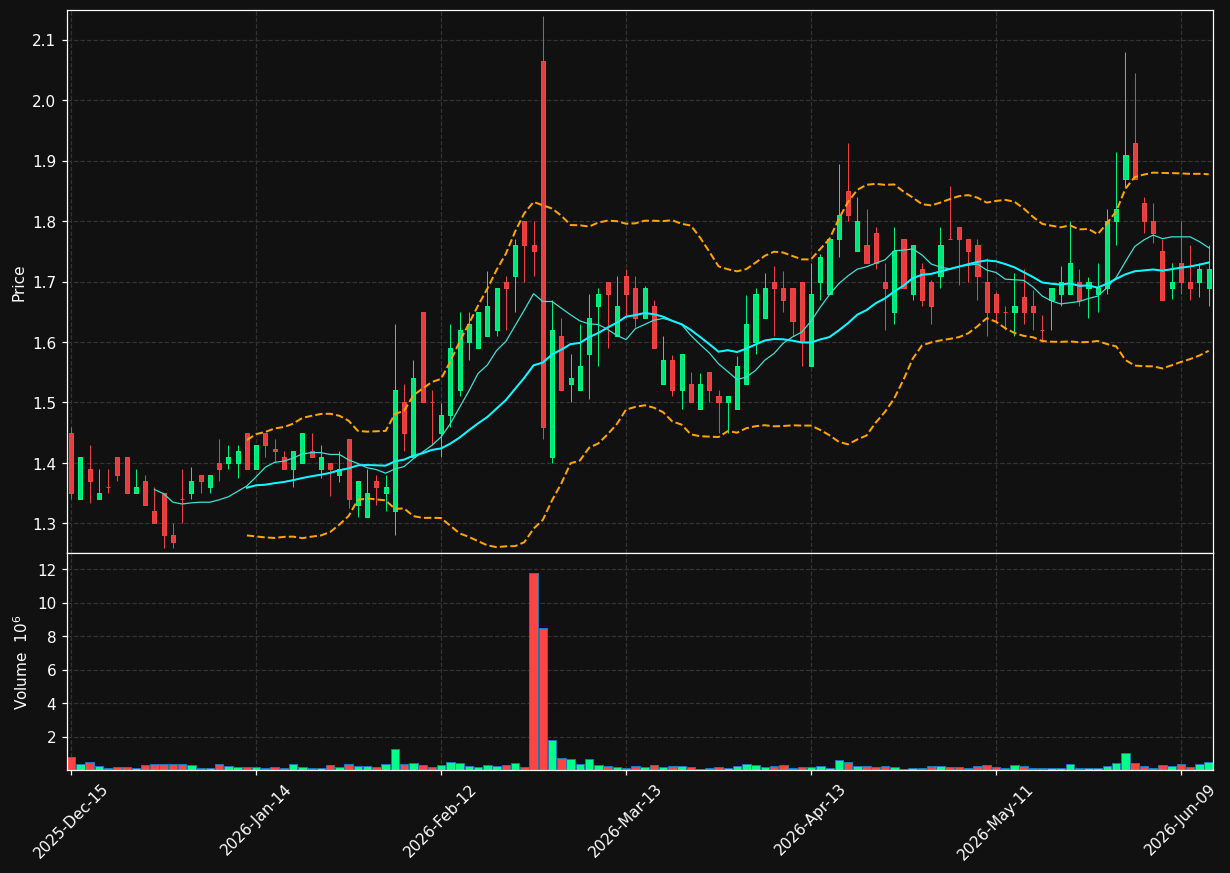This screenshot has height=873, width=1230.
Task: Click the 'Price' y-axis label
Action: 19,283
